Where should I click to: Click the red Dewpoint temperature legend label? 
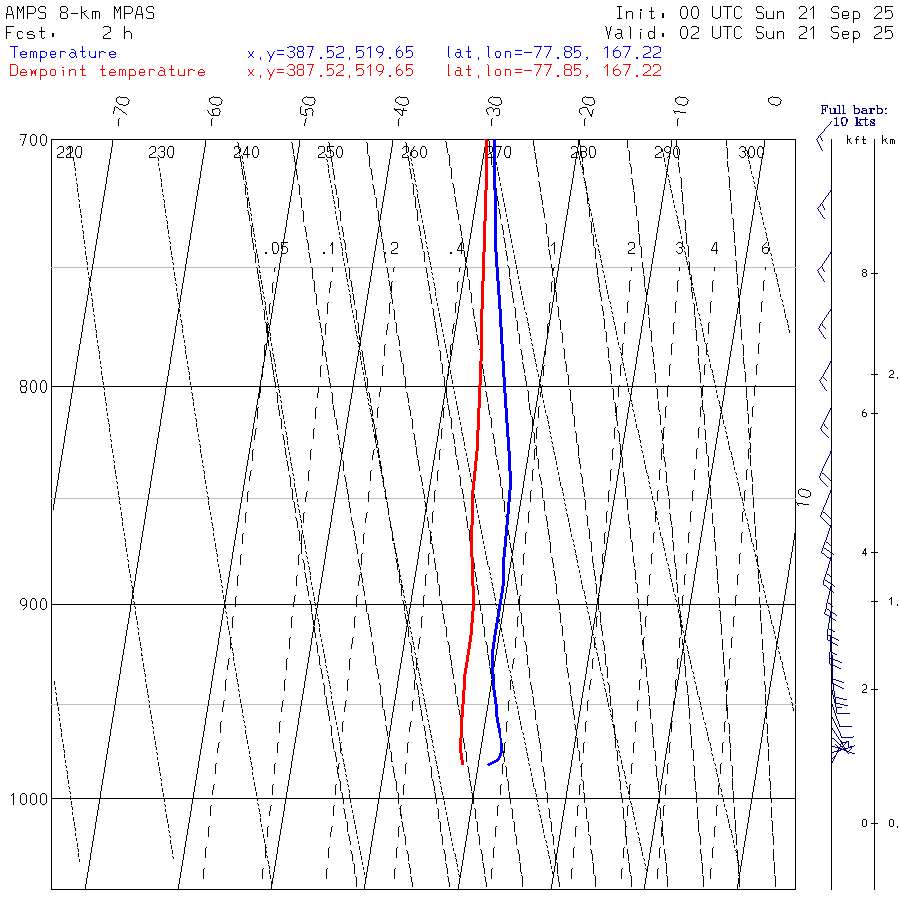107,71
